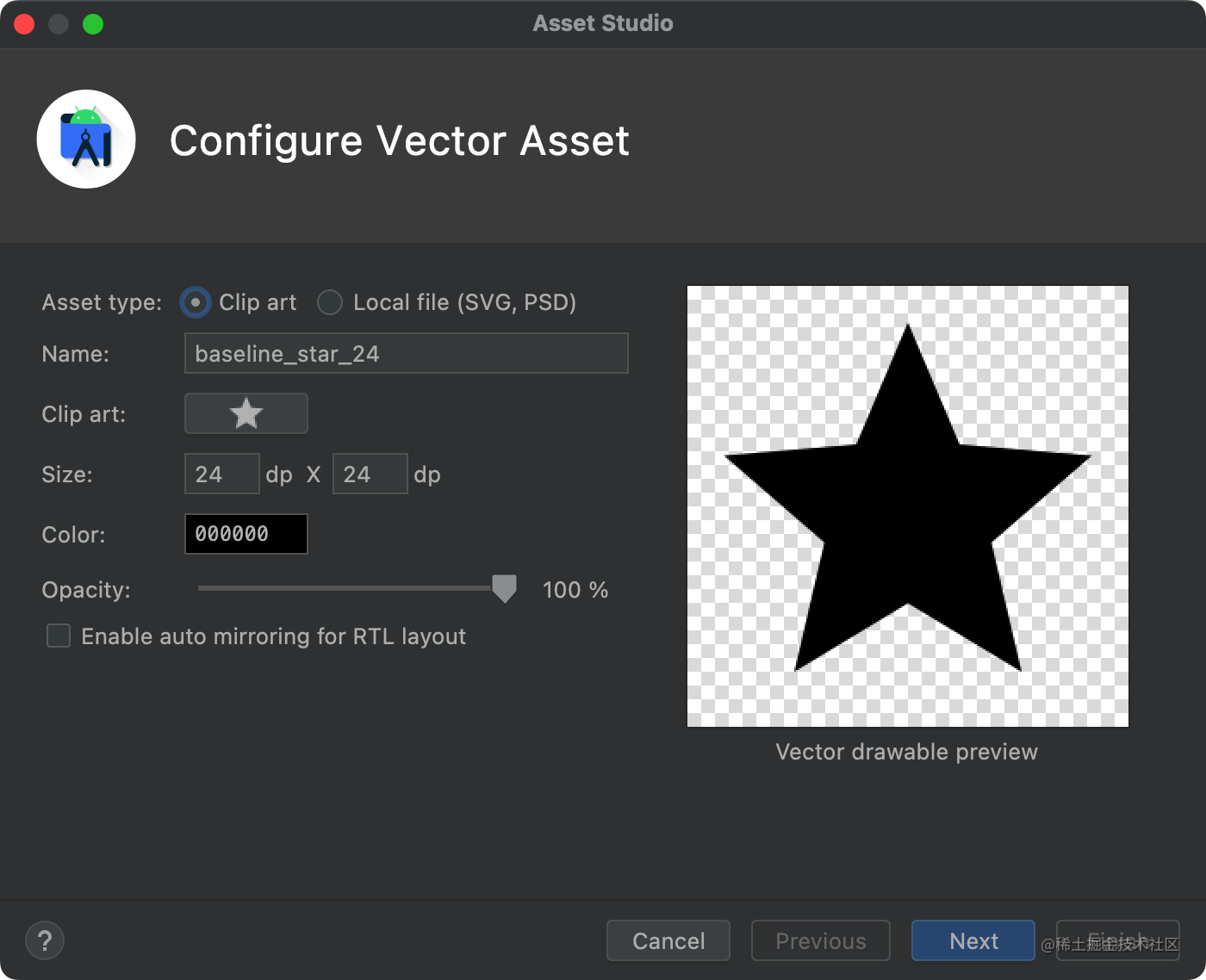Click the Asset Studio title bar
This screenshot has width=1206, height=980.
603,23
